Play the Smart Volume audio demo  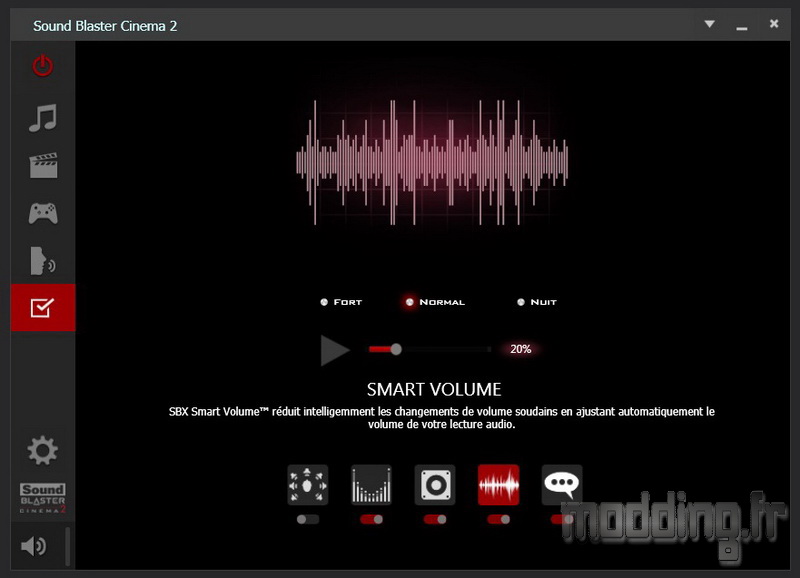335,350
